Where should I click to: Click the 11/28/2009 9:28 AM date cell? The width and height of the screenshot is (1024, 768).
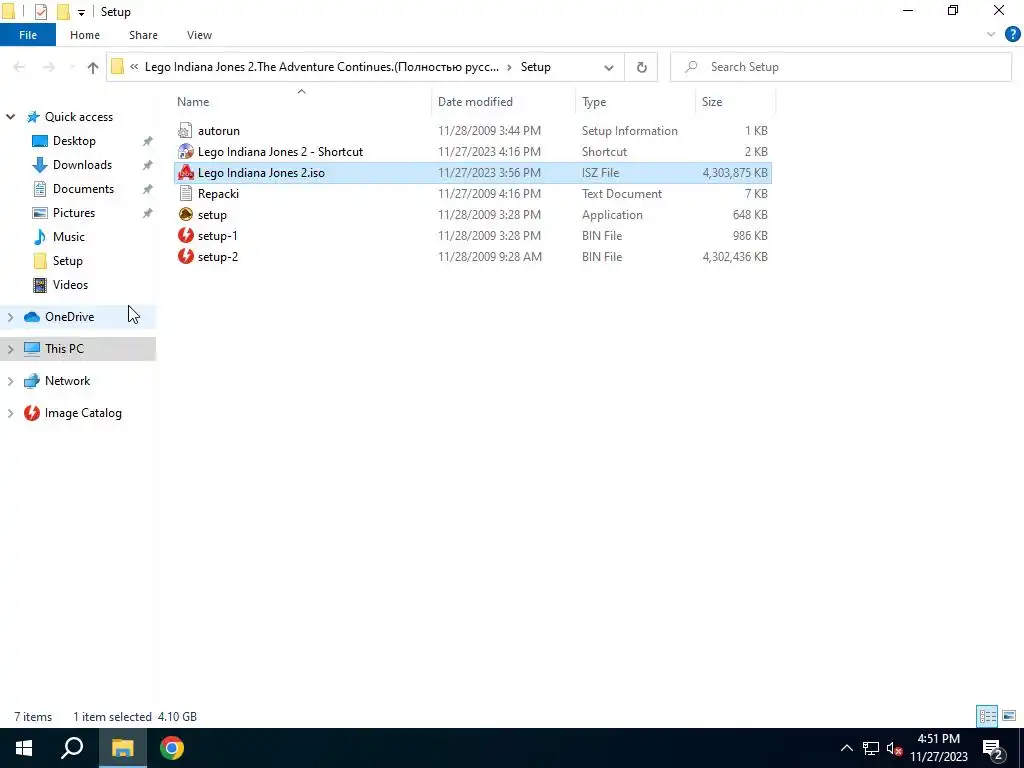(x=490, y=257)
